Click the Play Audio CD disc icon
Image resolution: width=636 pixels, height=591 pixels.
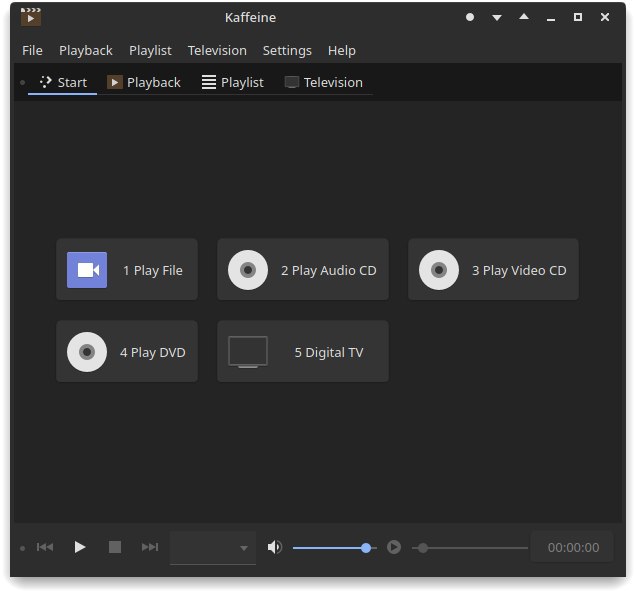pos(248,270)
